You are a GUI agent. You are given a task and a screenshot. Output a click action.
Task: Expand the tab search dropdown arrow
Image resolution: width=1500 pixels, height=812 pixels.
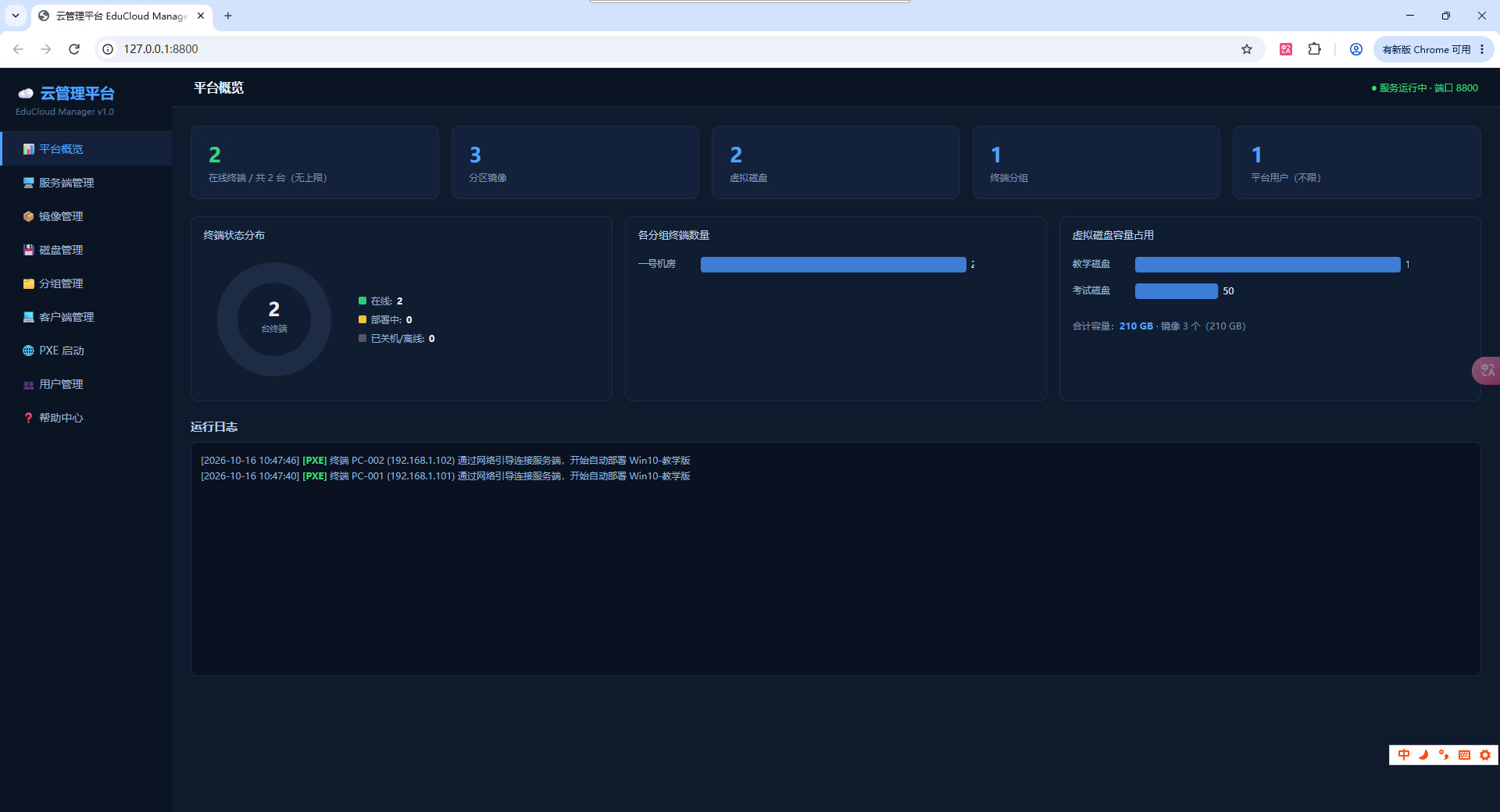16,16
